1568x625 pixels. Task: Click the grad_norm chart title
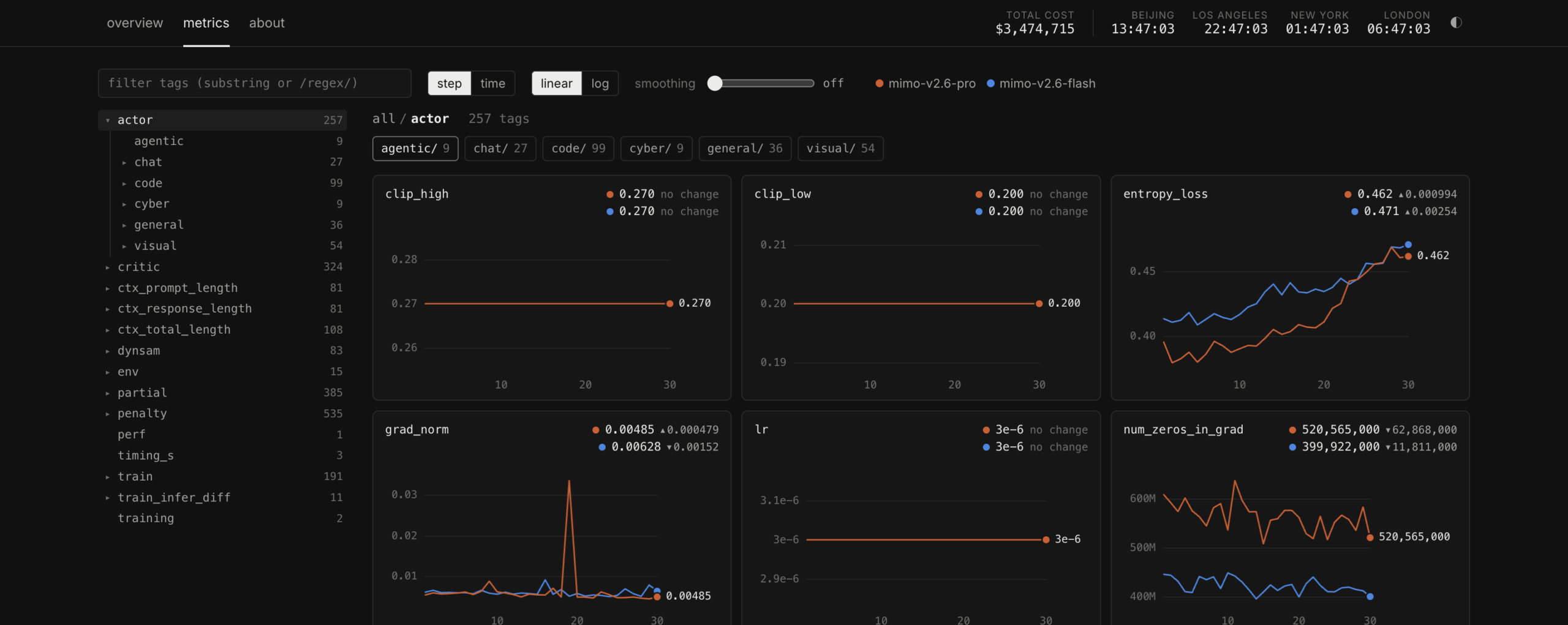417,430
